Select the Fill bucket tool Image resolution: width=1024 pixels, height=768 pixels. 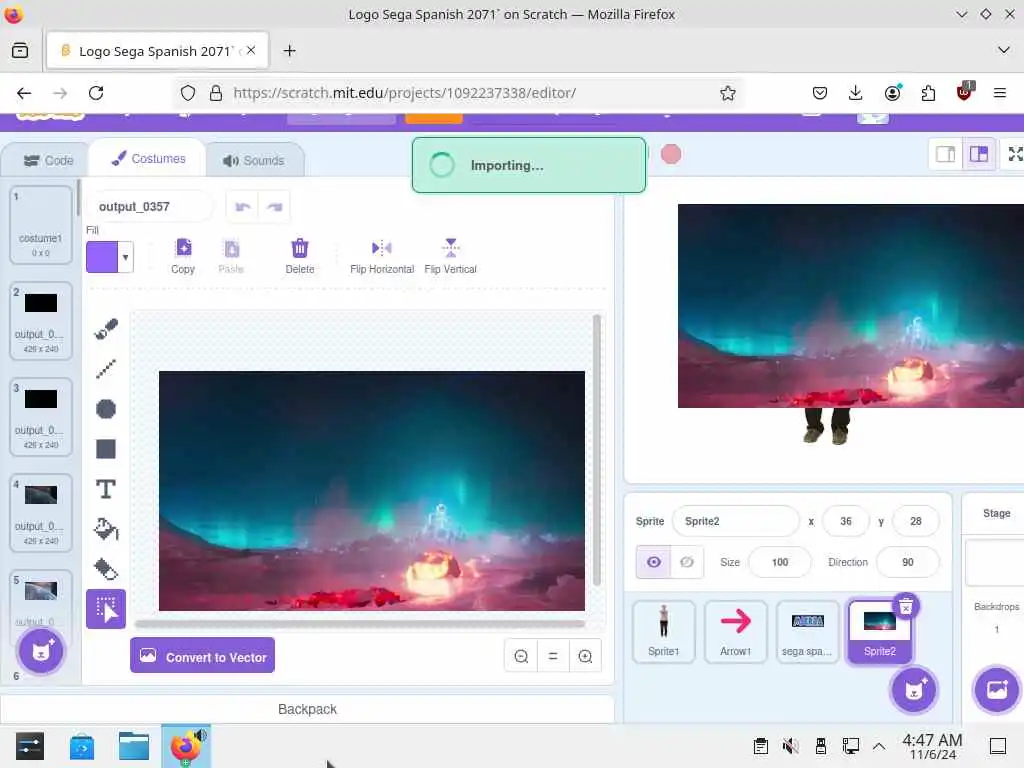(106, 529)
